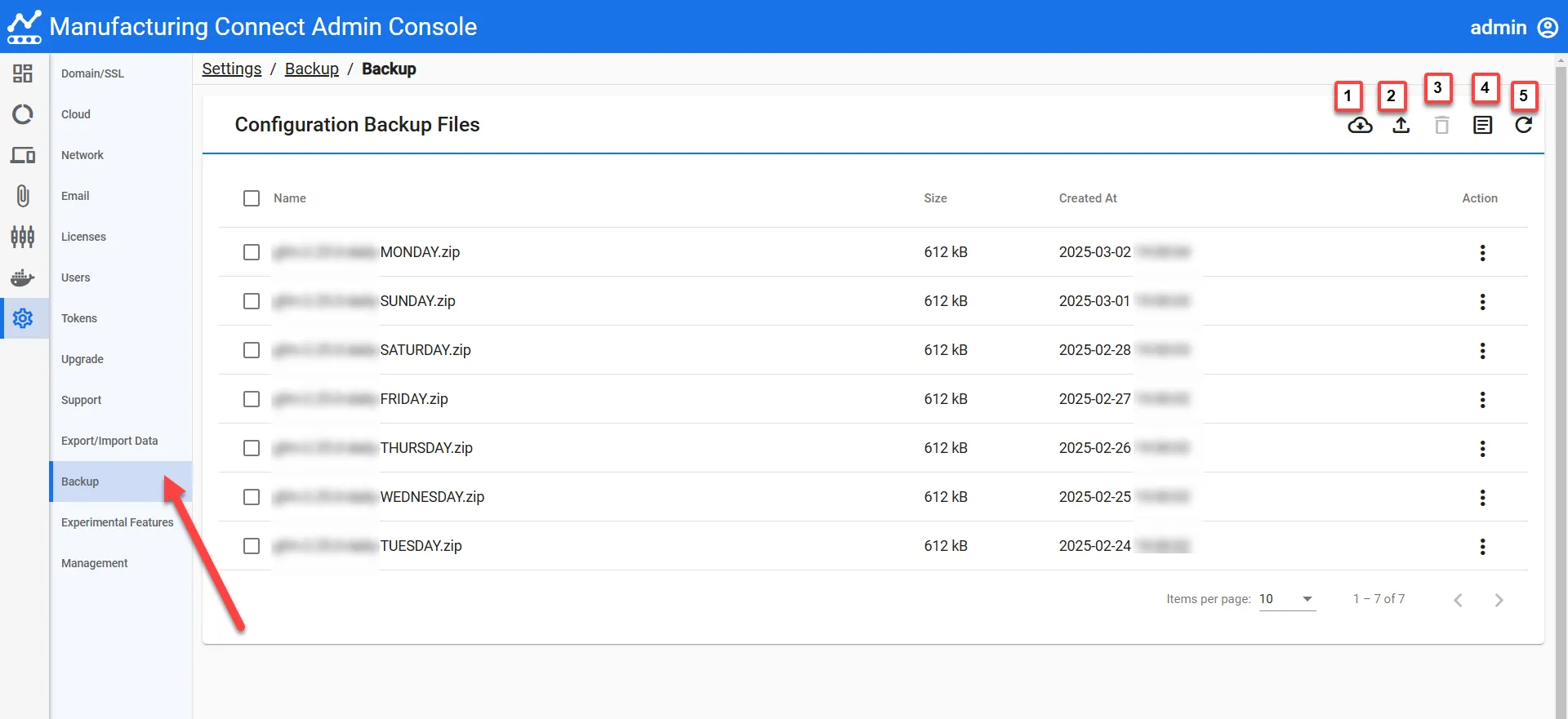1568x719 pixels.
Task: Toggle the select-all checkbox in header
Action: point(252,198)
